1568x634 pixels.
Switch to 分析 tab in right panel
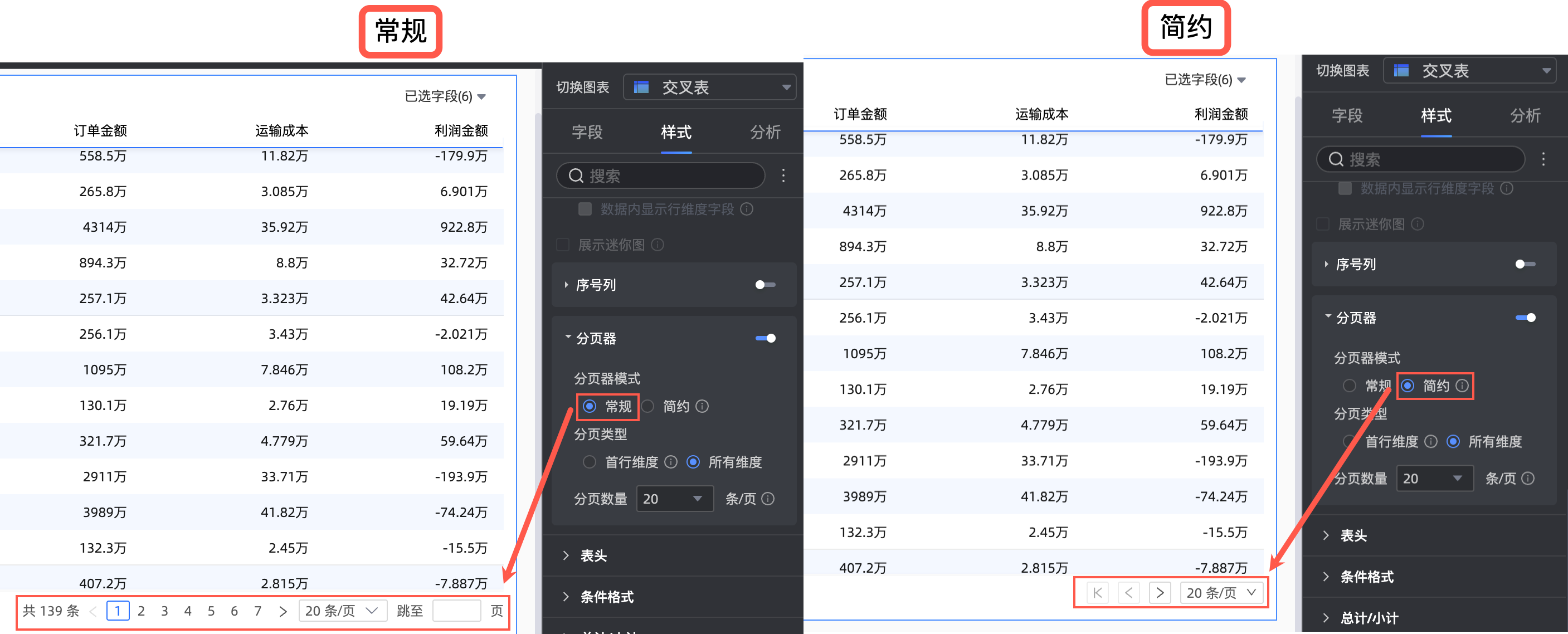1525,116
